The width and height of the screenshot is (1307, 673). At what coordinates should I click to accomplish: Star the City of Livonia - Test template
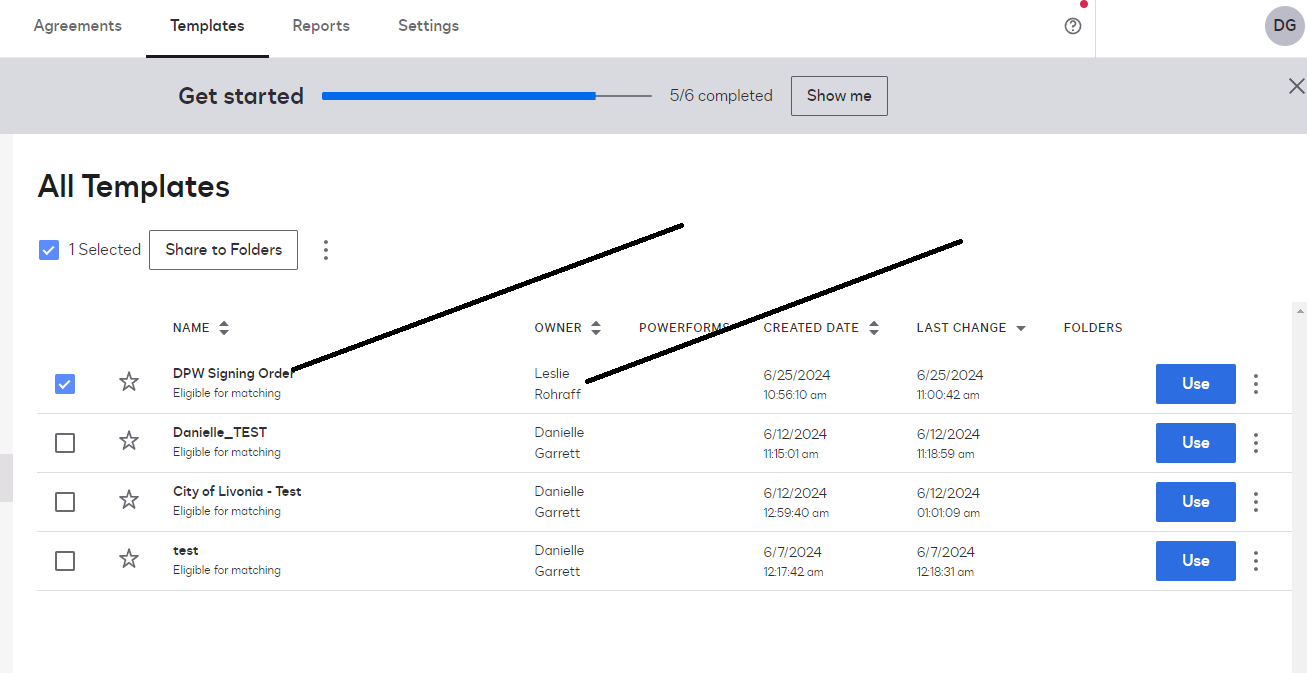click(129, 500)
